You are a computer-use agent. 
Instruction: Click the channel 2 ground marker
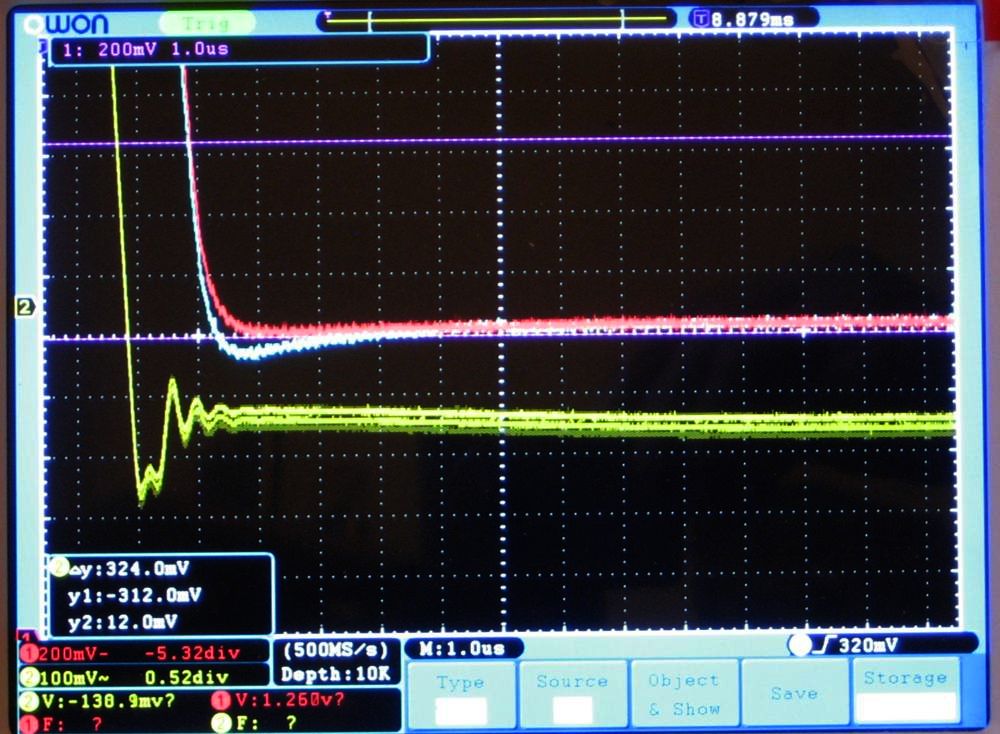point(25,307)
